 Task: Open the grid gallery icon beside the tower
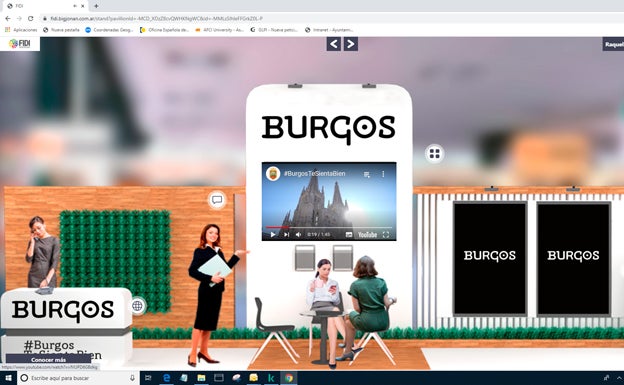click(434, 153)
